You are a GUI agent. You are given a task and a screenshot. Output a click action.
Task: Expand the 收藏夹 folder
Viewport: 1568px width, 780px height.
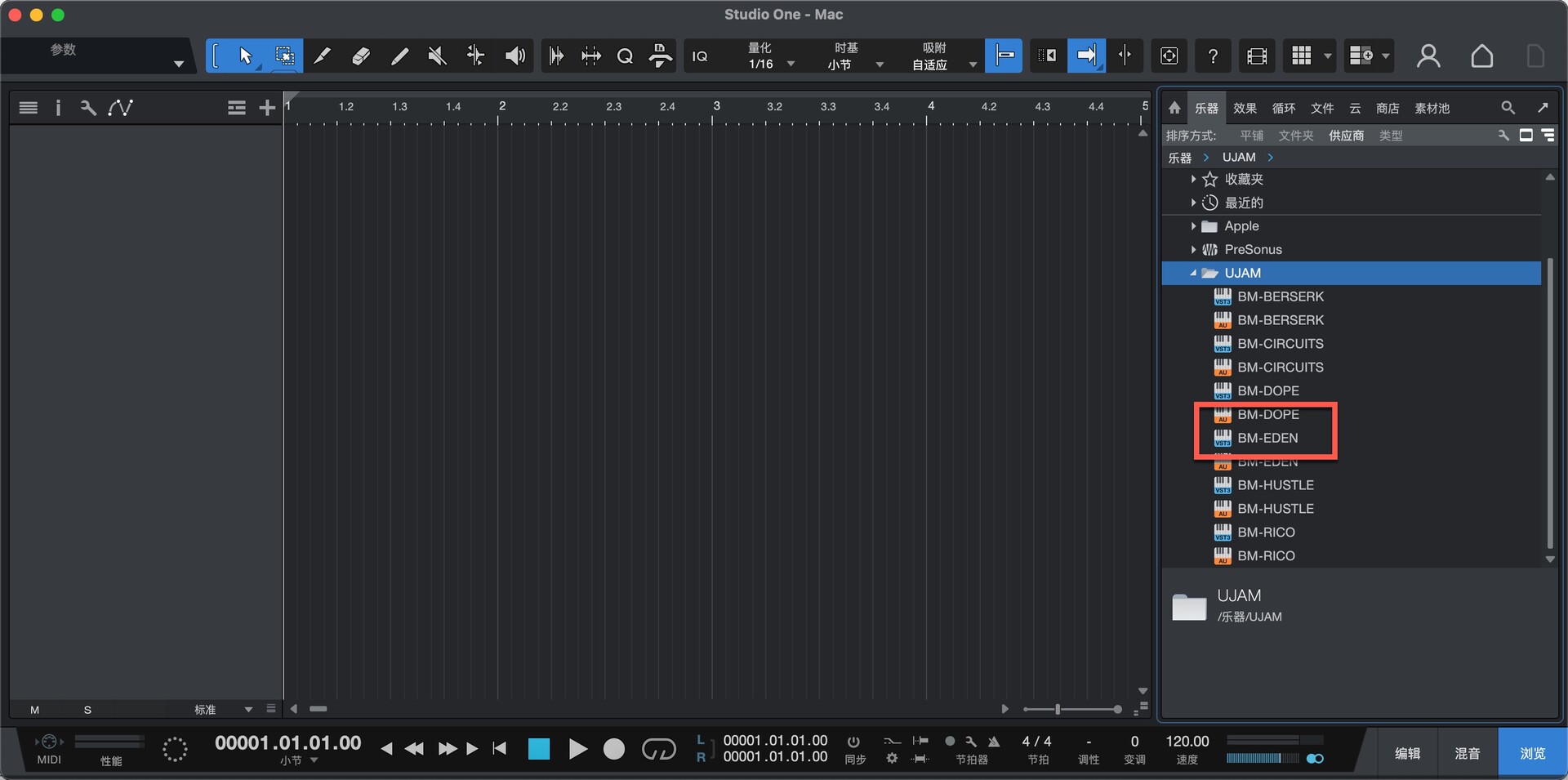click(1193, 179)
